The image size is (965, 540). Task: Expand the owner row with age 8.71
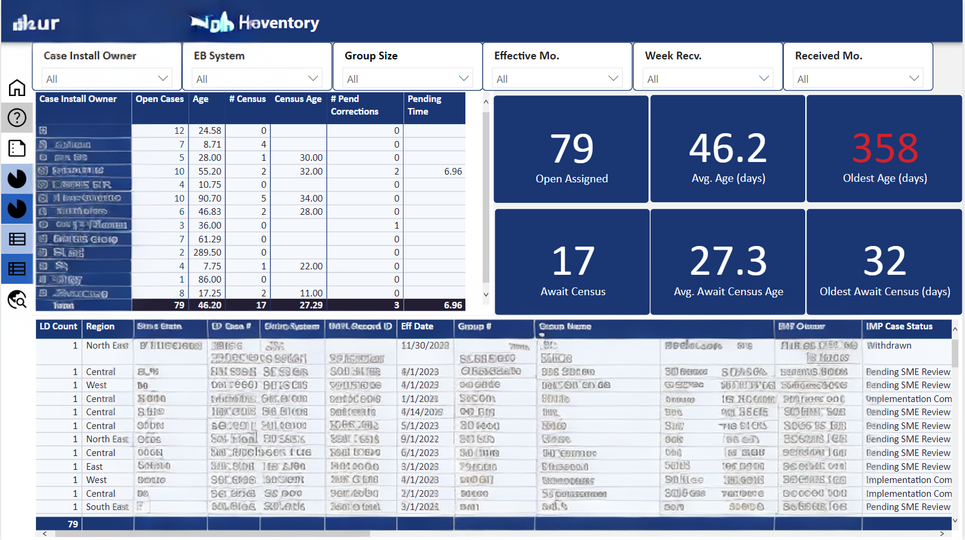coord(42,144)
